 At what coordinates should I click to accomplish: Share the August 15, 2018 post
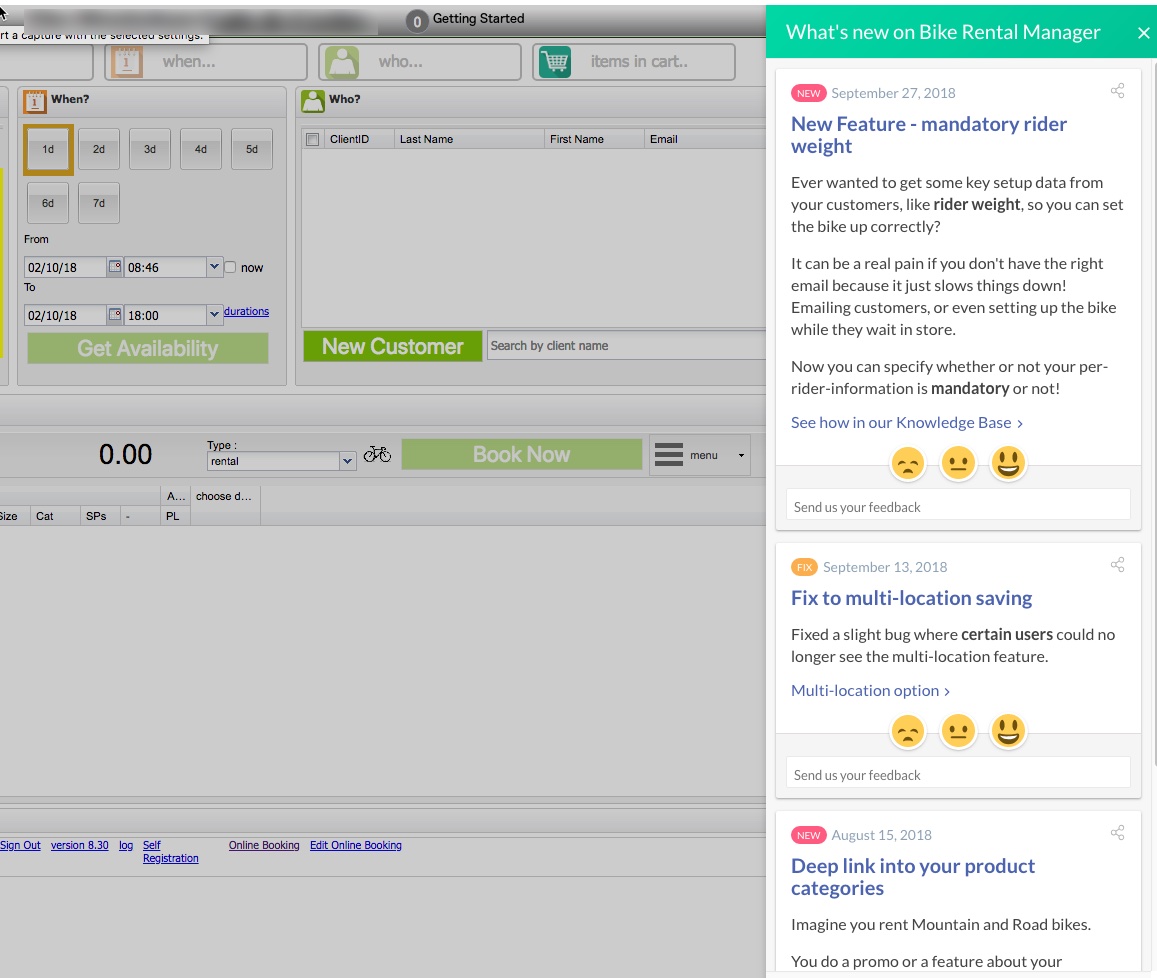(1117, 833)
